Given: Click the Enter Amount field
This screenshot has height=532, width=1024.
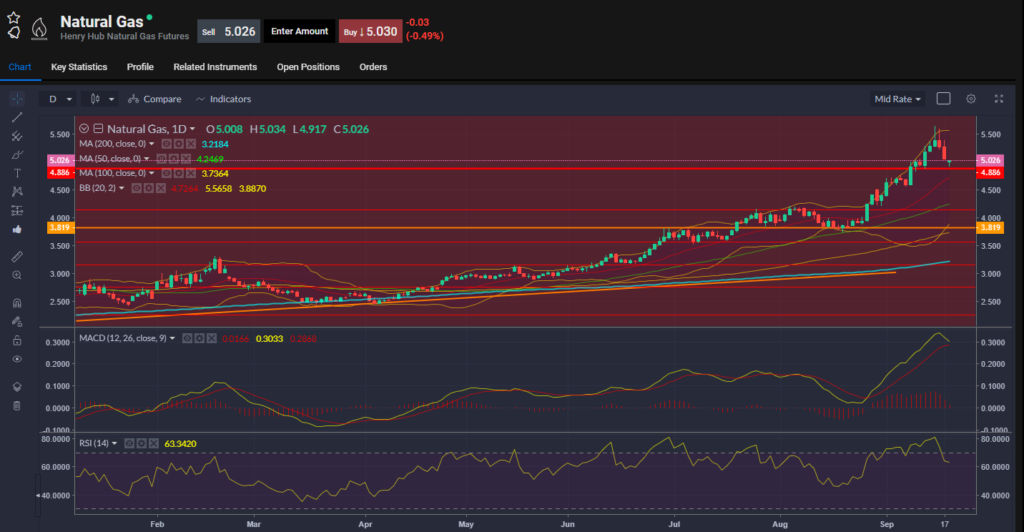Looking at the screenshot, I should (x=300, y=31).
